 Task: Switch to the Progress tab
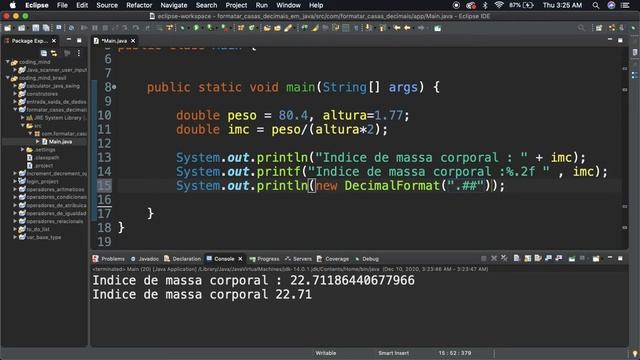click(264, 259)
